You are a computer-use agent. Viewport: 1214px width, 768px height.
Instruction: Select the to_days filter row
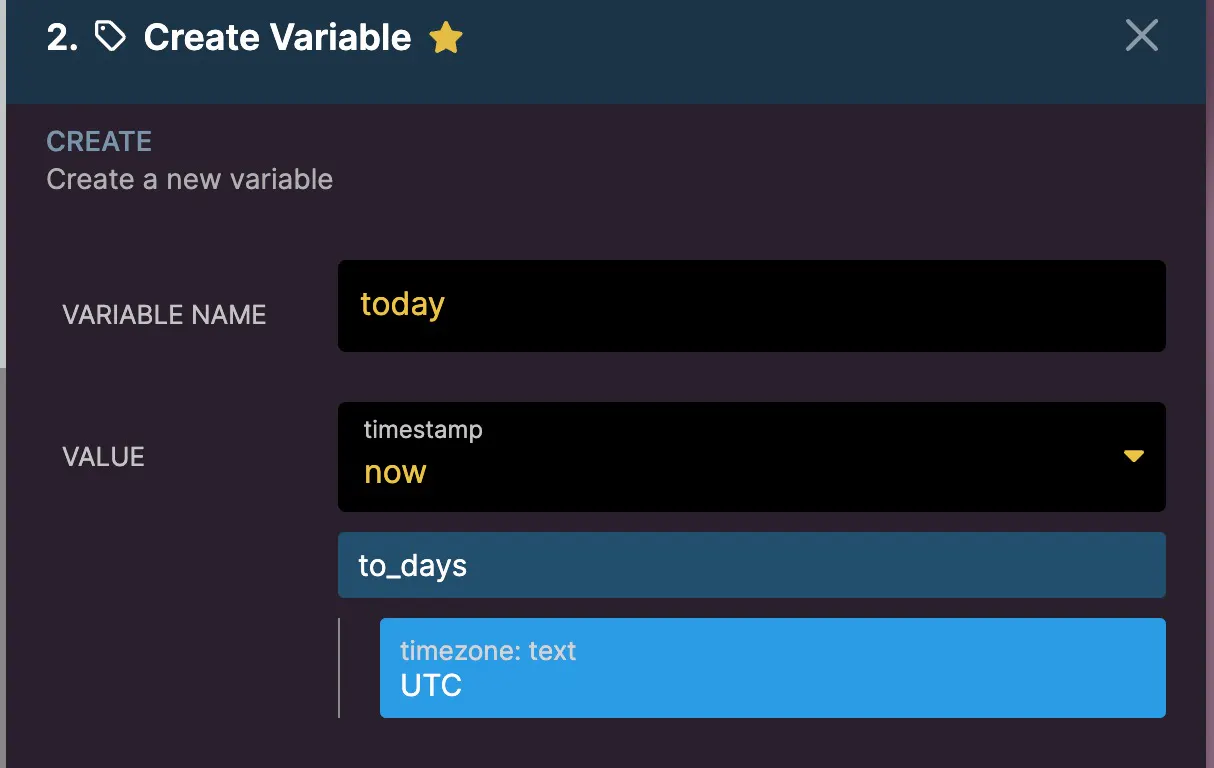pyautogui.click(x=751, y=565)
